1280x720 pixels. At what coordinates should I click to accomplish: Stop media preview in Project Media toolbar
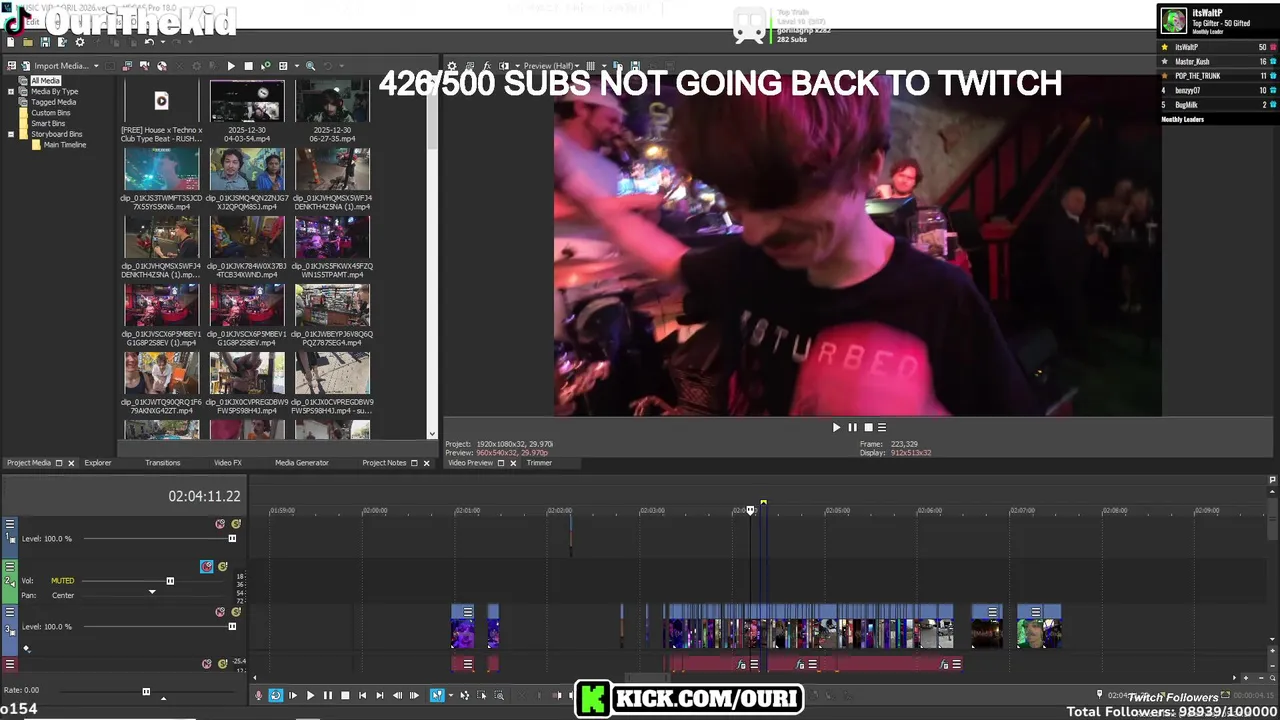[248, 66]
